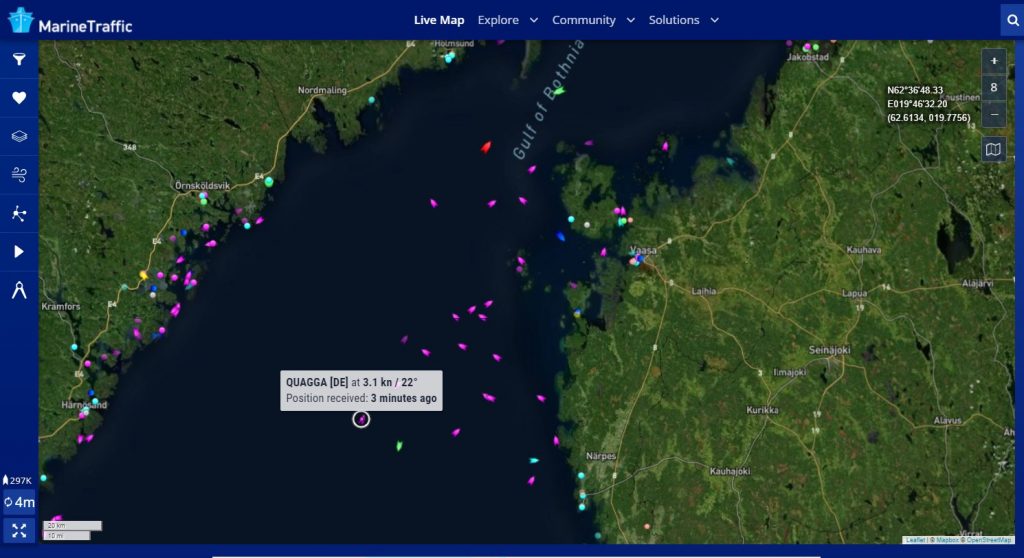
Task: Open My Fleets heart icon
Action: coord(19,98)
